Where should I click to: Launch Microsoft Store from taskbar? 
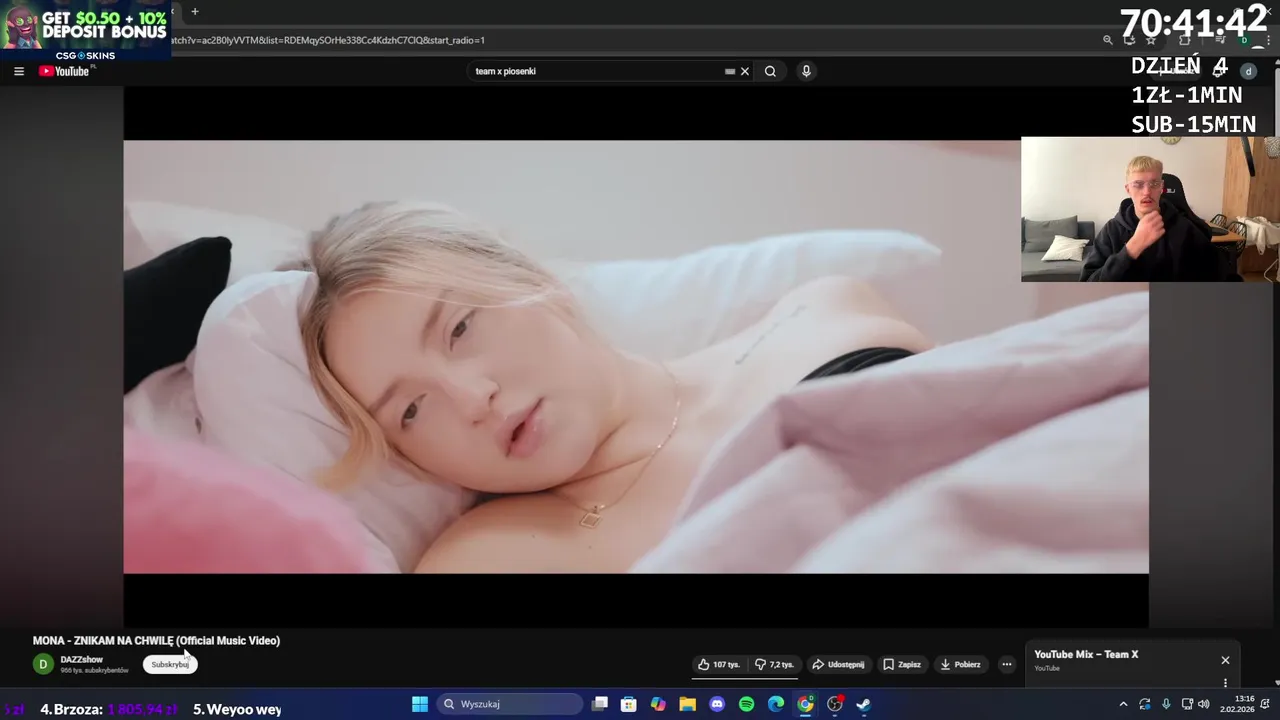pos(629,704)
